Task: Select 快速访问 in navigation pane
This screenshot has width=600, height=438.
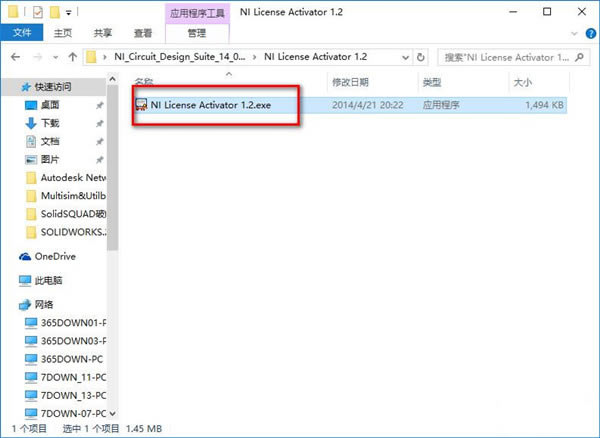Action: [53, 87]
